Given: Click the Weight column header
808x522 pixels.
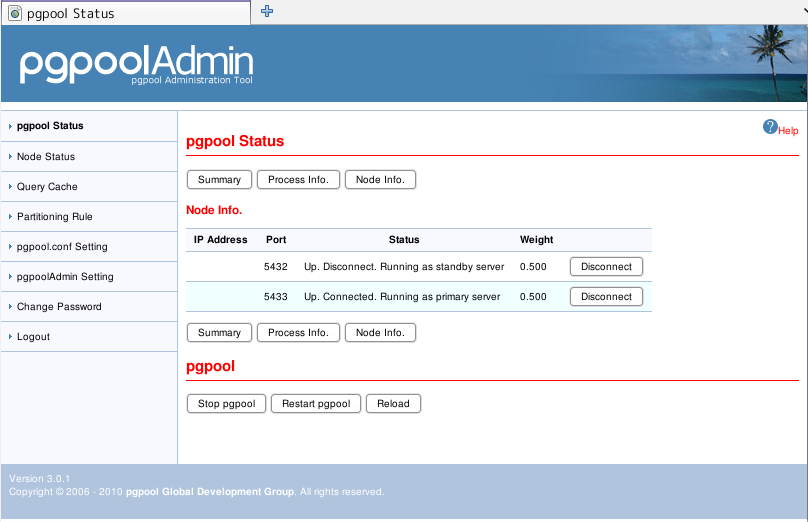Looking at the screenshot, I should [x=536, y=240].
